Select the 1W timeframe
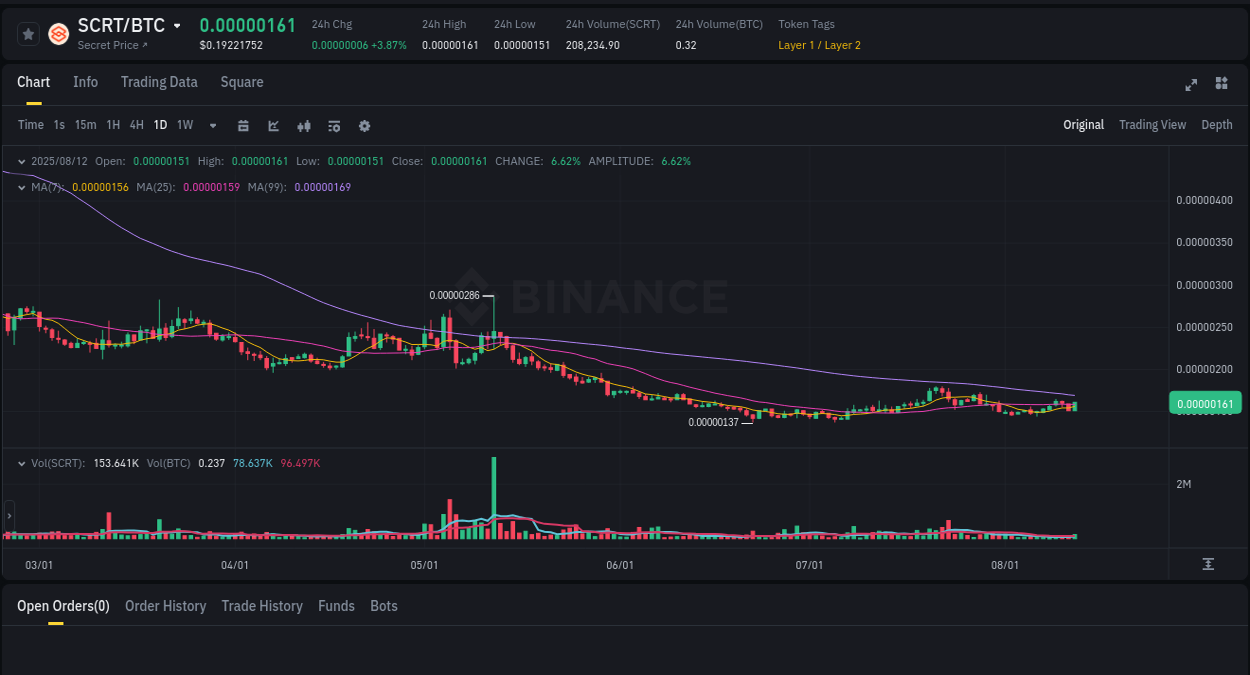Viewport: 1250px width, 675px height. click(x=184, y=125)
